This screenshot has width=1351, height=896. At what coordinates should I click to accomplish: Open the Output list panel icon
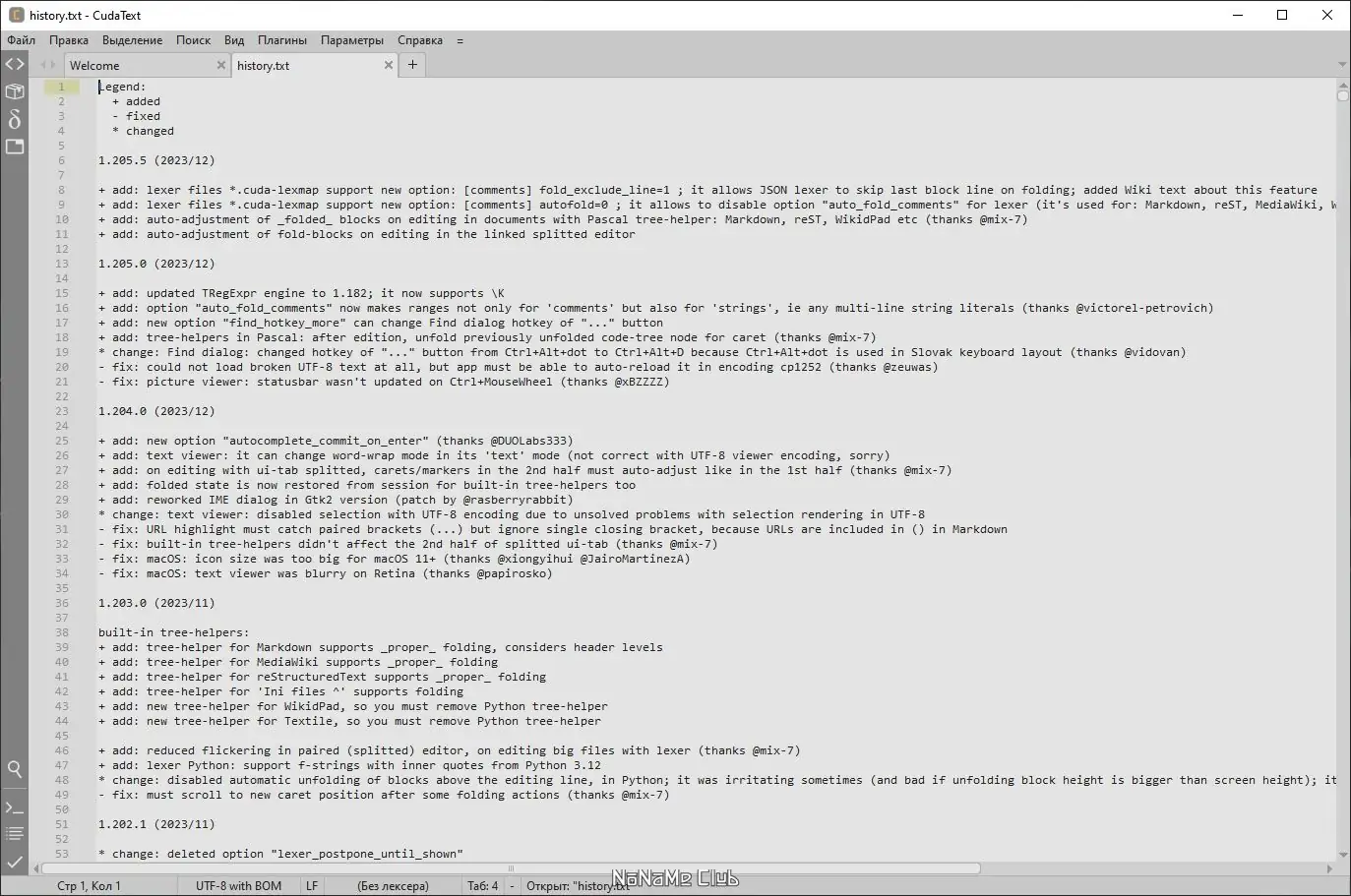(15, 834)
